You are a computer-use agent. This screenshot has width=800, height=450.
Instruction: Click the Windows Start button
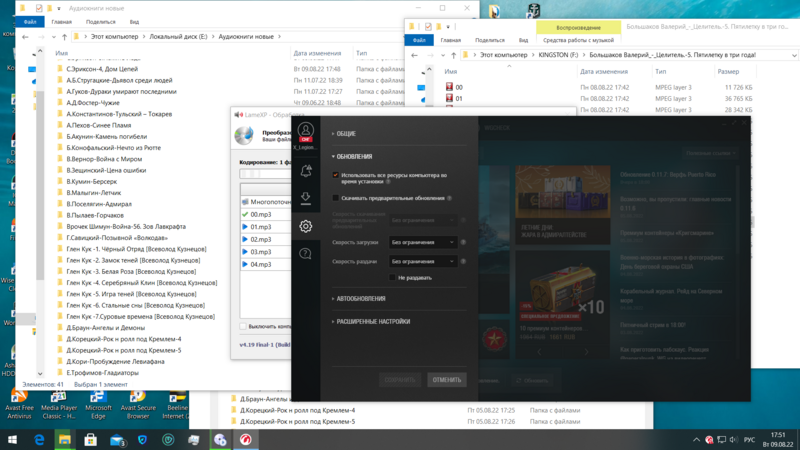pyautogui.click(x=12, y=440)
